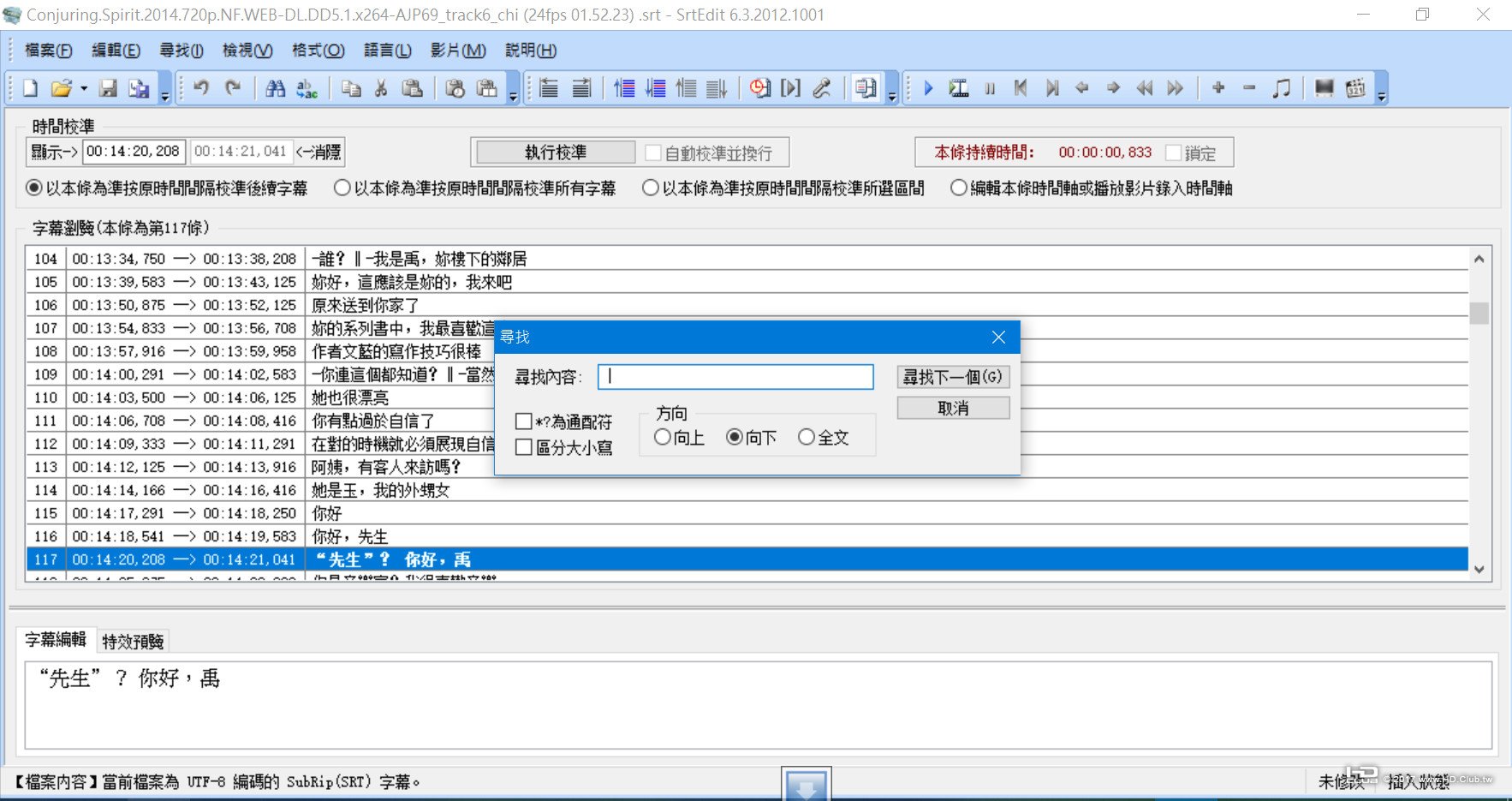Click 取消 to cancel the find dialog
This screenshot has width=1512, height=801.
953,409
